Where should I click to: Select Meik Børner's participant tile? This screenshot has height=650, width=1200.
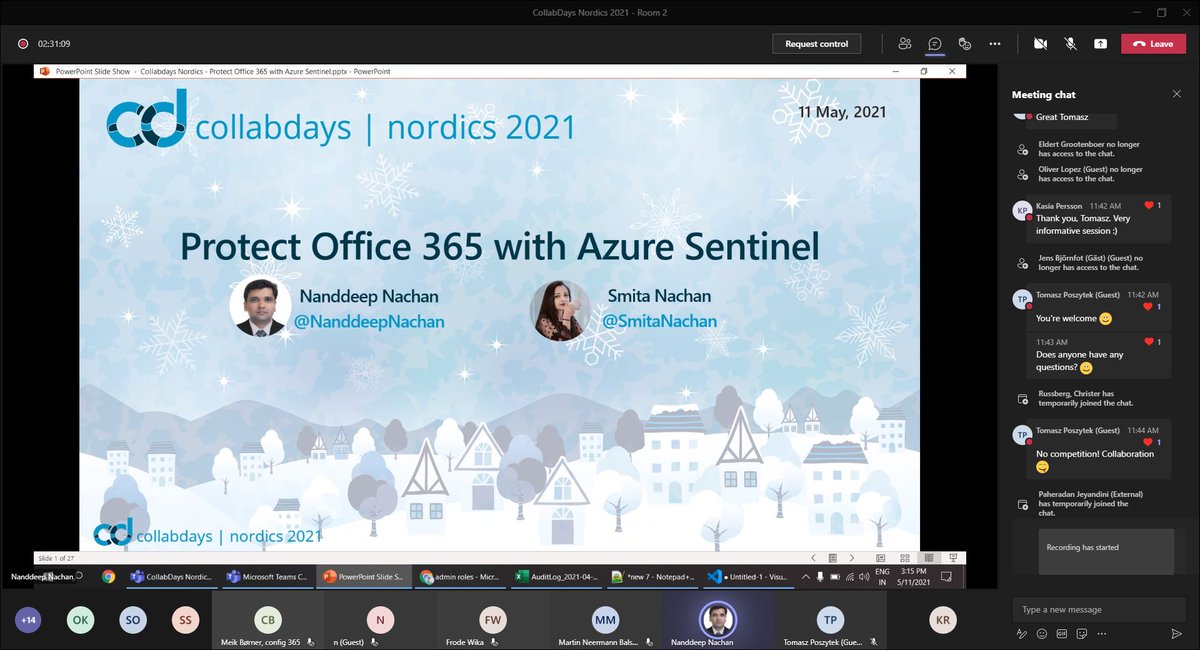[x=268, y=620]
